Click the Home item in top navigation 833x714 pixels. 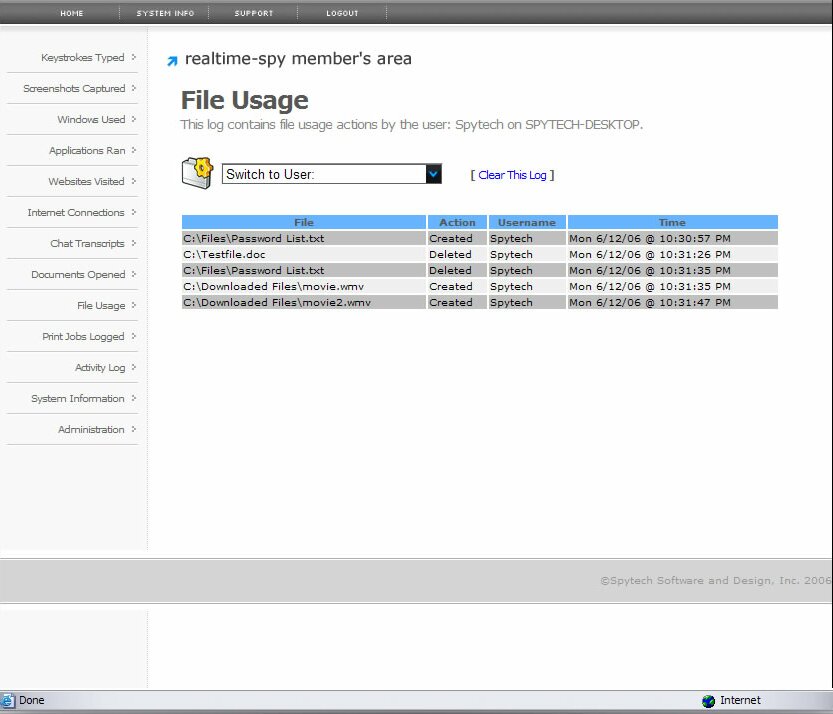pos(72,13)
